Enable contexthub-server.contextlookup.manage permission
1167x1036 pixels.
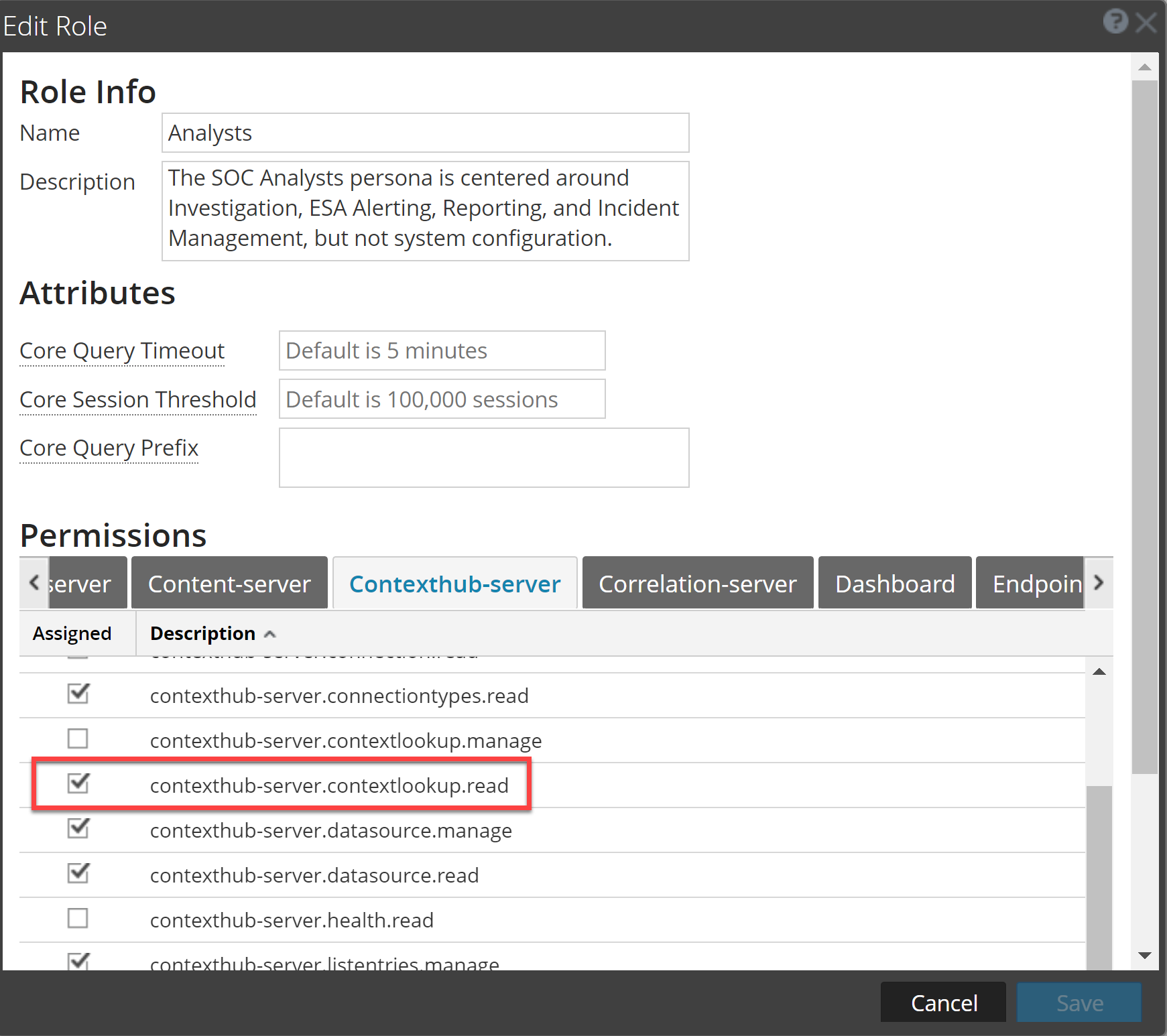coord(78,738)
